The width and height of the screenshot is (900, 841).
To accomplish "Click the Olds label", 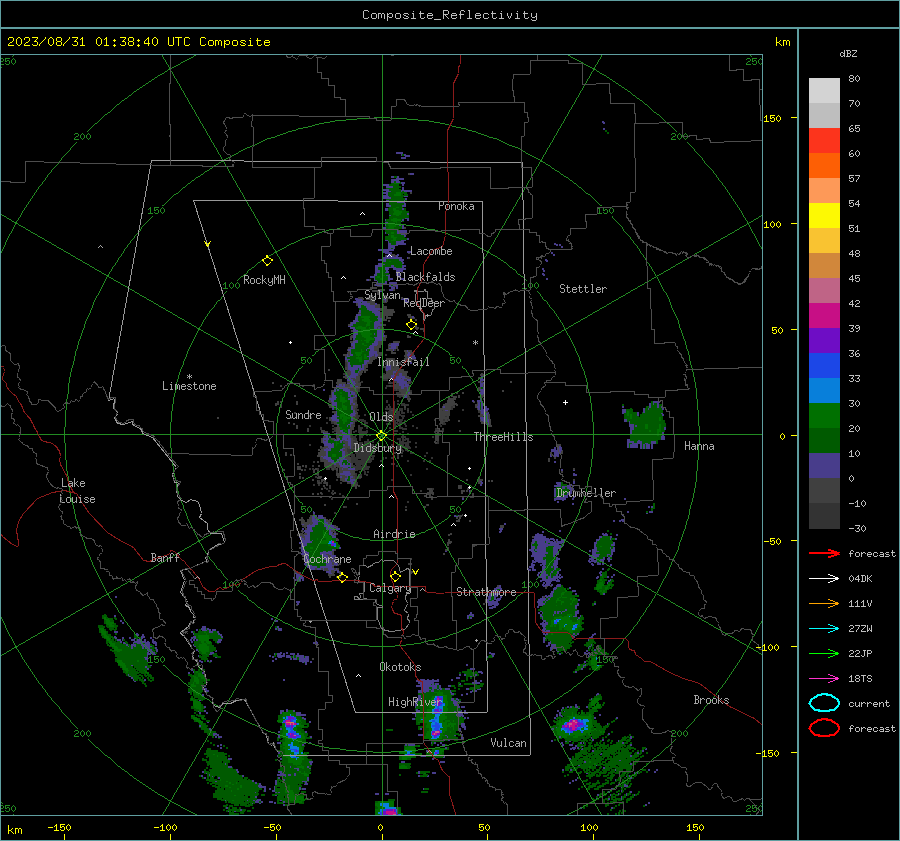I will coord(381,417).
